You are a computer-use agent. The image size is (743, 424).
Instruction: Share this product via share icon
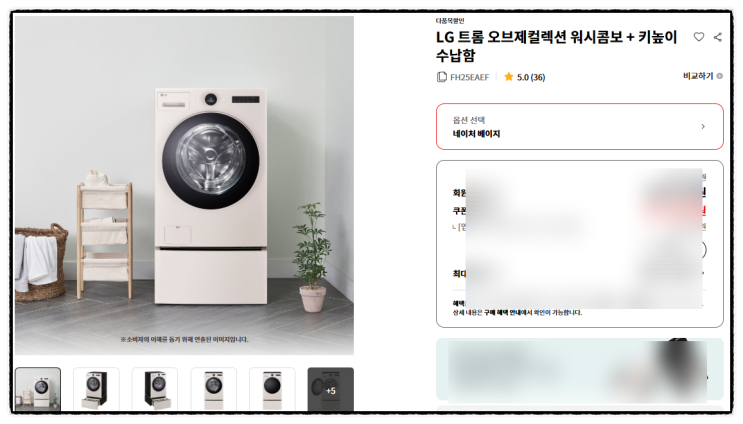[x=718, y=37]
